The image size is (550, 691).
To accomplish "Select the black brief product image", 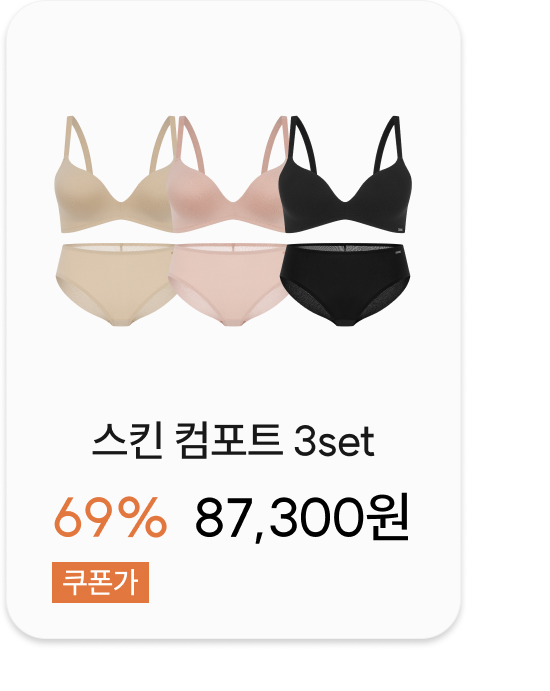I will [345, 284].
